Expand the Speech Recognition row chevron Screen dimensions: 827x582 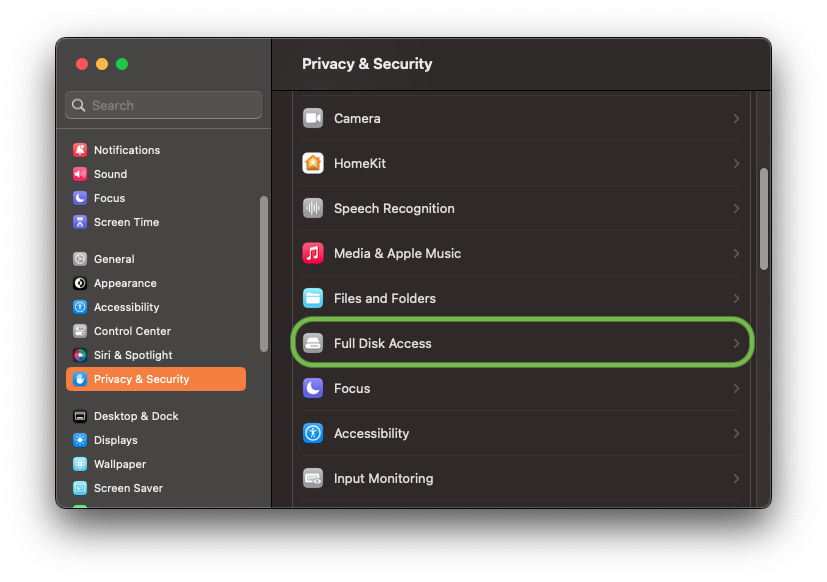coord(736,208)
